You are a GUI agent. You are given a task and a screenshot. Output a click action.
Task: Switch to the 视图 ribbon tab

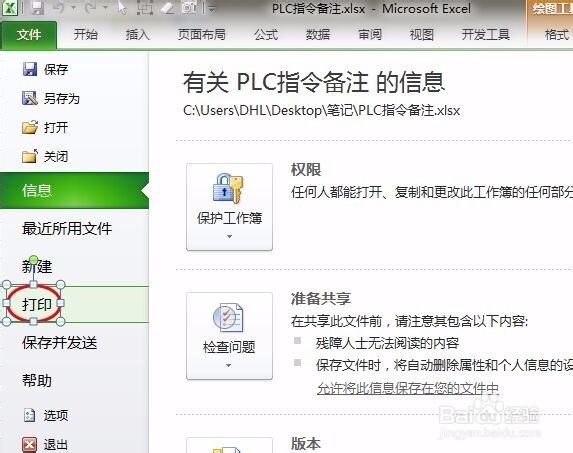point(422,35)
